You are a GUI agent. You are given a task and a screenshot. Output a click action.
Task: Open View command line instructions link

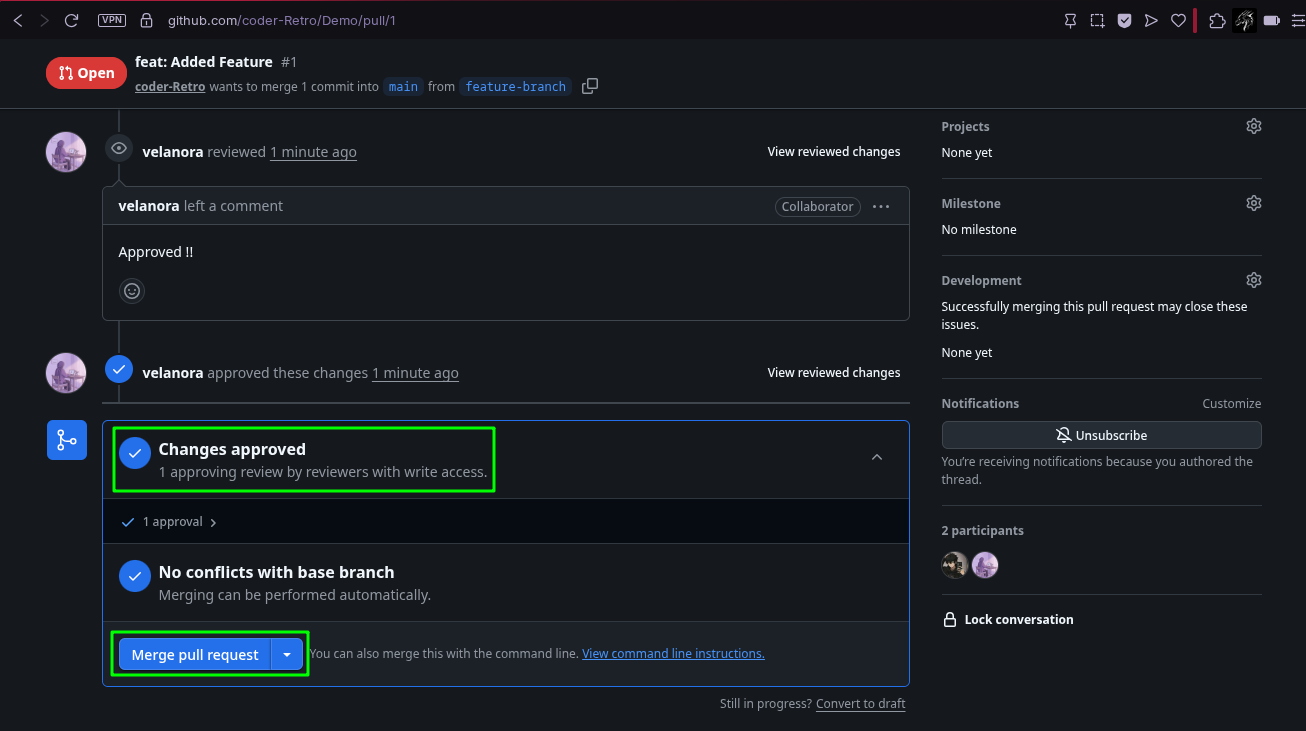pos(673,654)
